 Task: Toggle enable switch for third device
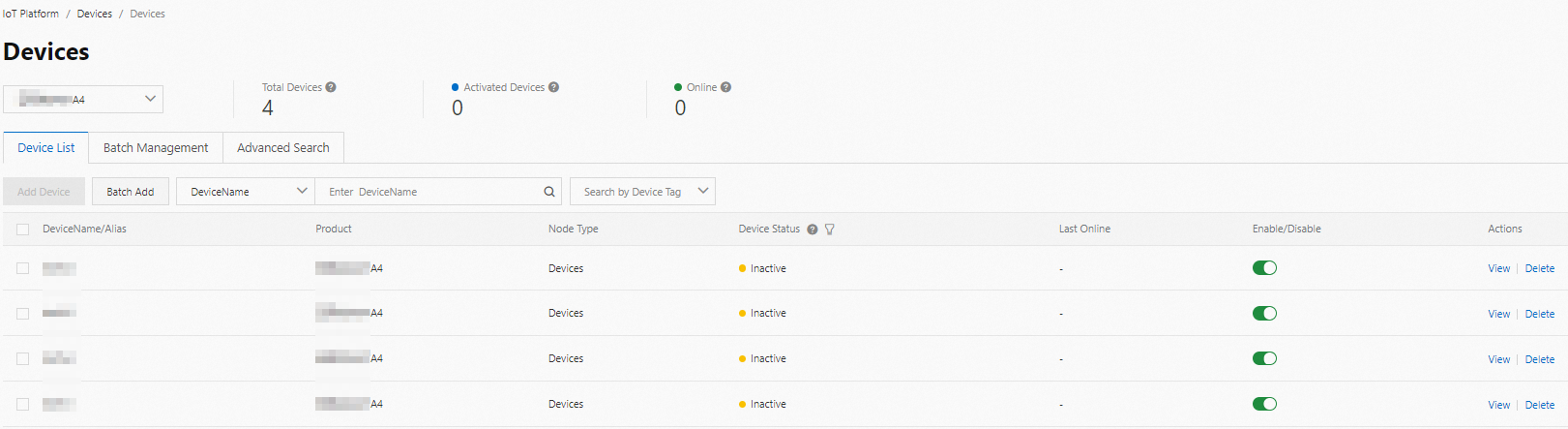click(1264, 358)
